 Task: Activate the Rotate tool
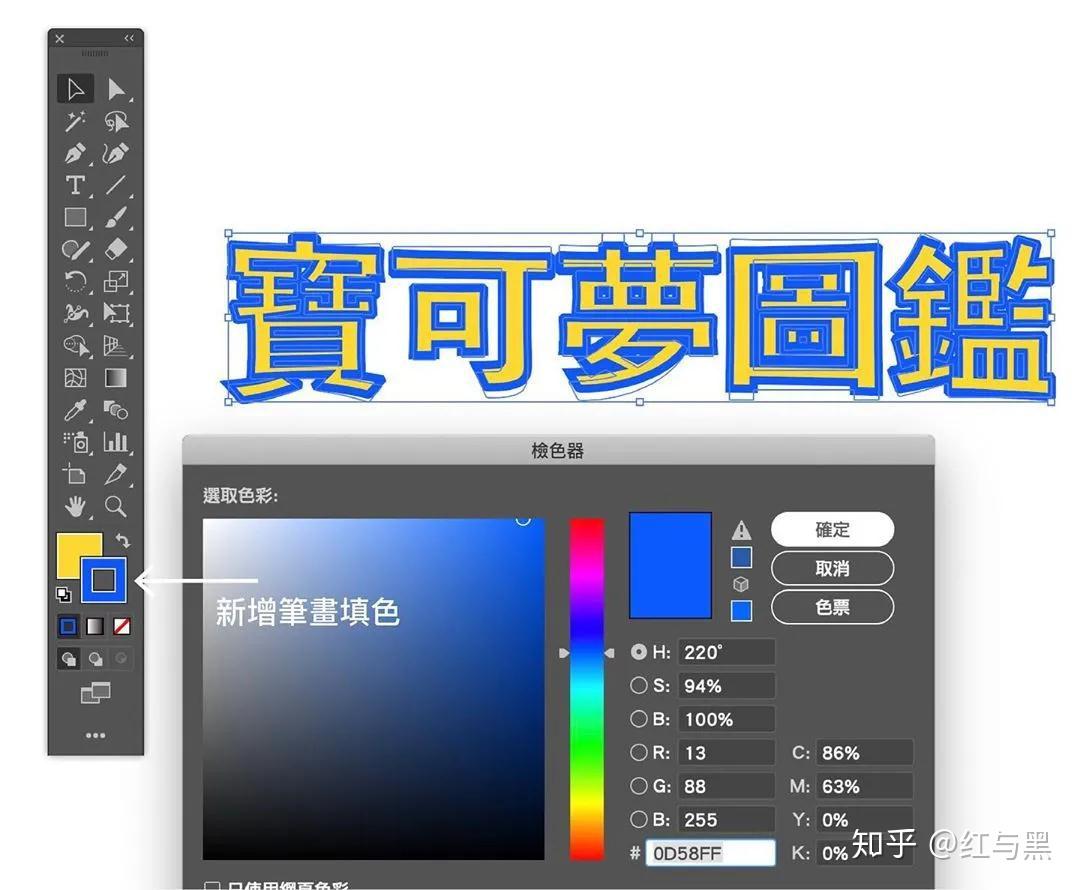pyautogui.click(x=75, y=281)
